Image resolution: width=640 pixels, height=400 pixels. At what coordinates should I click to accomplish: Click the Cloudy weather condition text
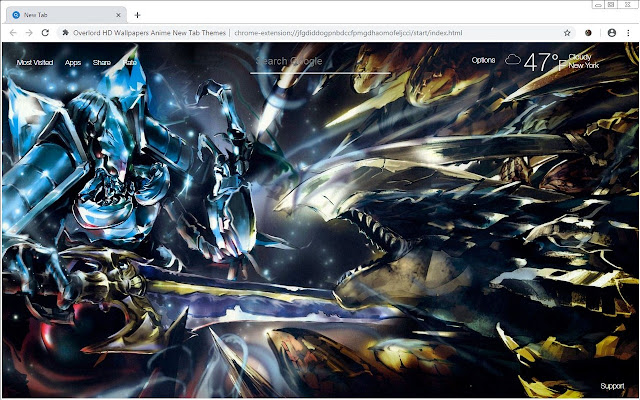pyautogui.click(x=580, y=57)
